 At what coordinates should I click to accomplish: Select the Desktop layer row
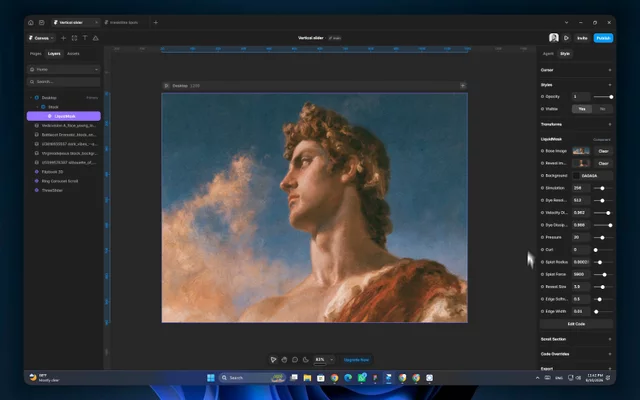pos(64,98)
